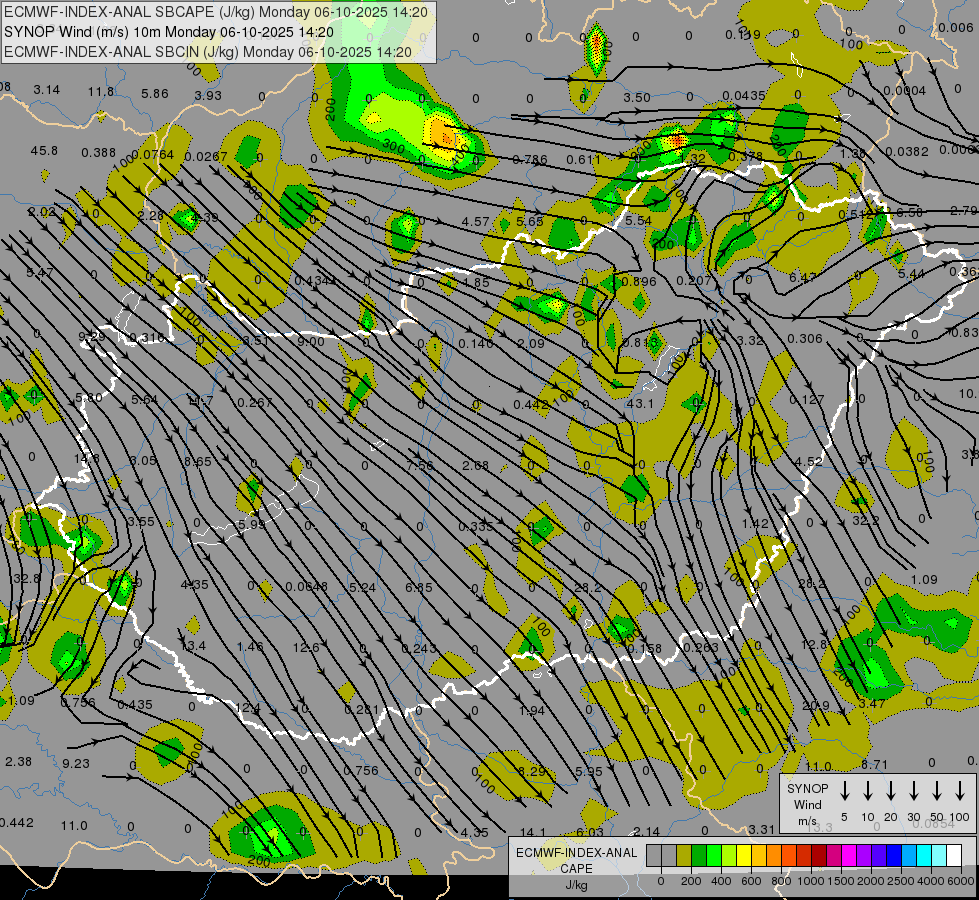Pick the maroon dark red legend swatch

(819, 855)
